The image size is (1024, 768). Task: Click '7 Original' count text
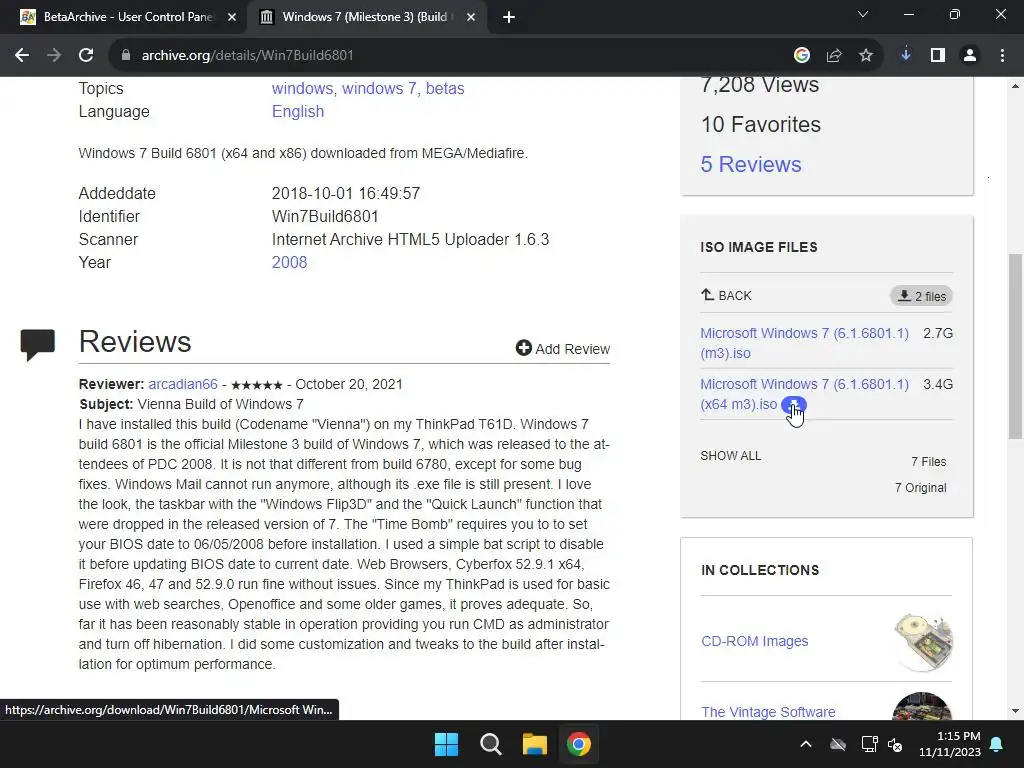click(920, 488)
